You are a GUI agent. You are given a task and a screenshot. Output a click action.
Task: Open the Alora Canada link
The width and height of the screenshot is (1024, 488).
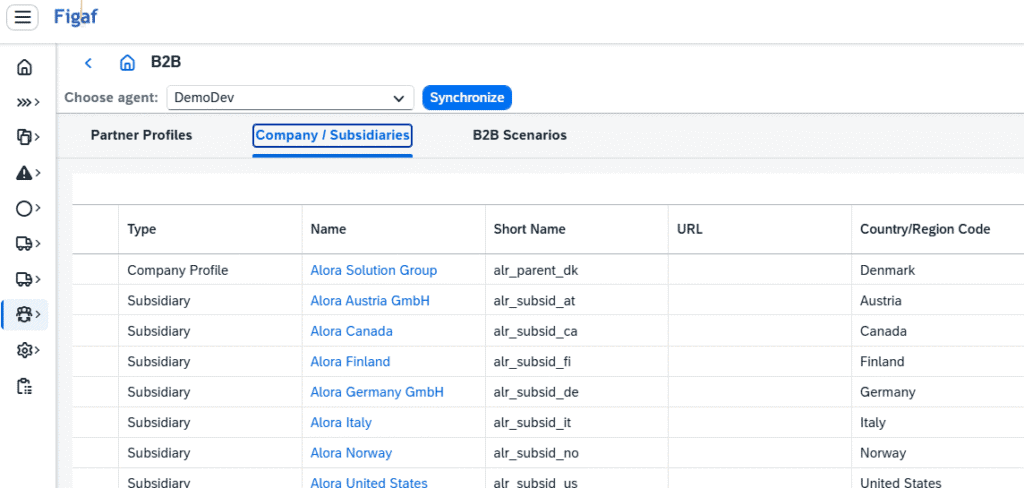pos(351,331)
